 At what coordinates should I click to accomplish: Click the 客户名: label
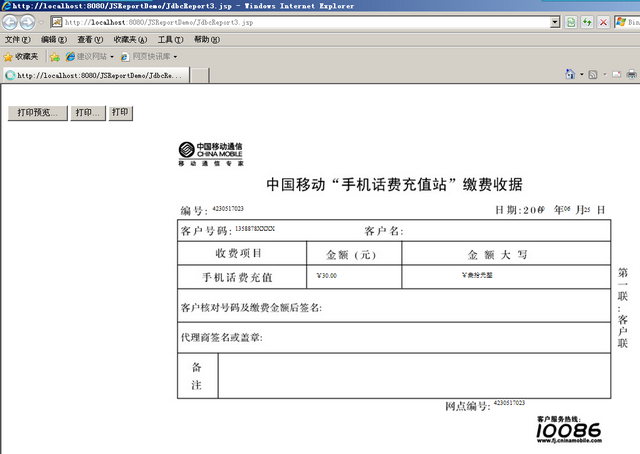pos(384,231)
